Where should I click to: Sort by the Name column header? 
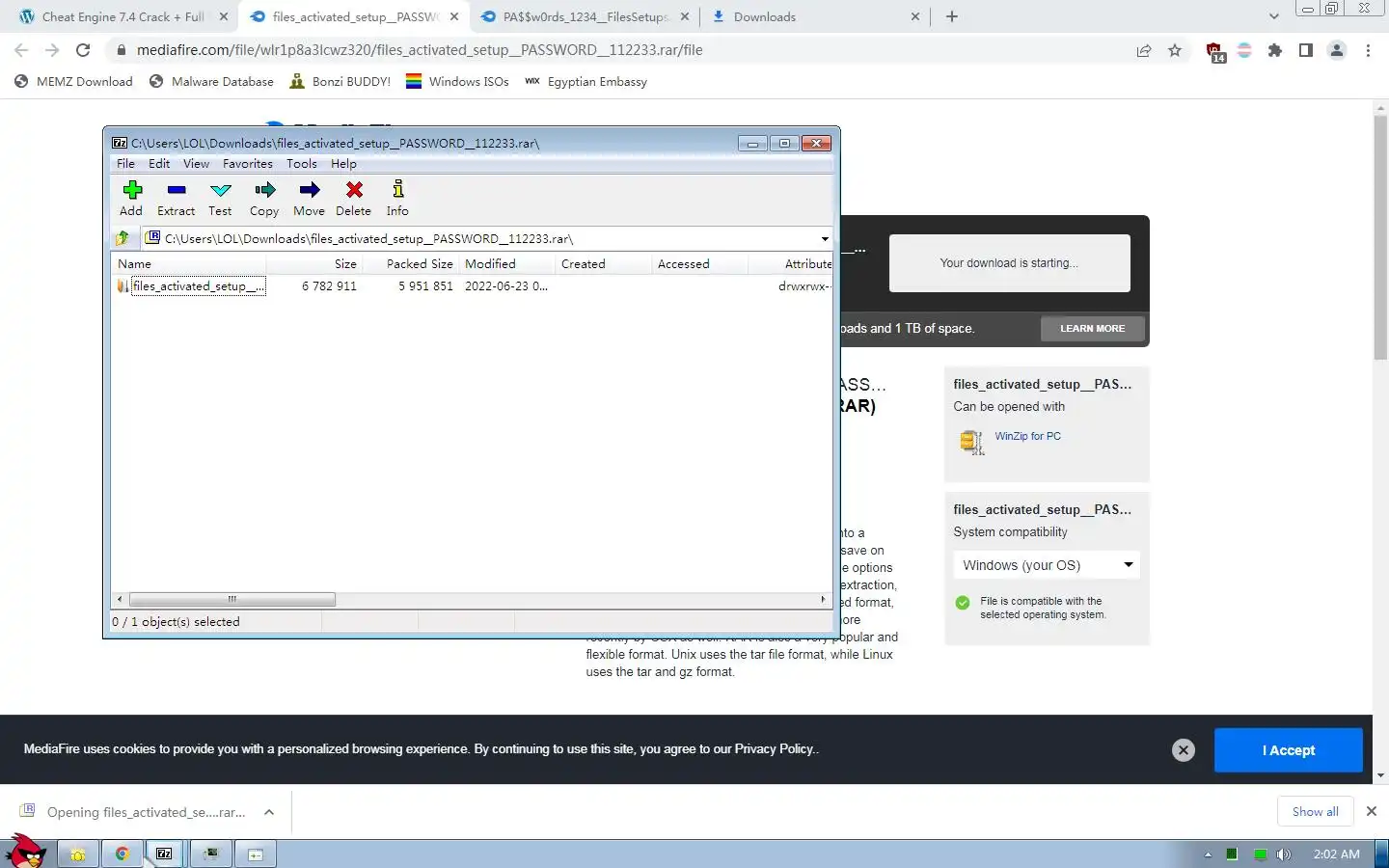(189, 263)
